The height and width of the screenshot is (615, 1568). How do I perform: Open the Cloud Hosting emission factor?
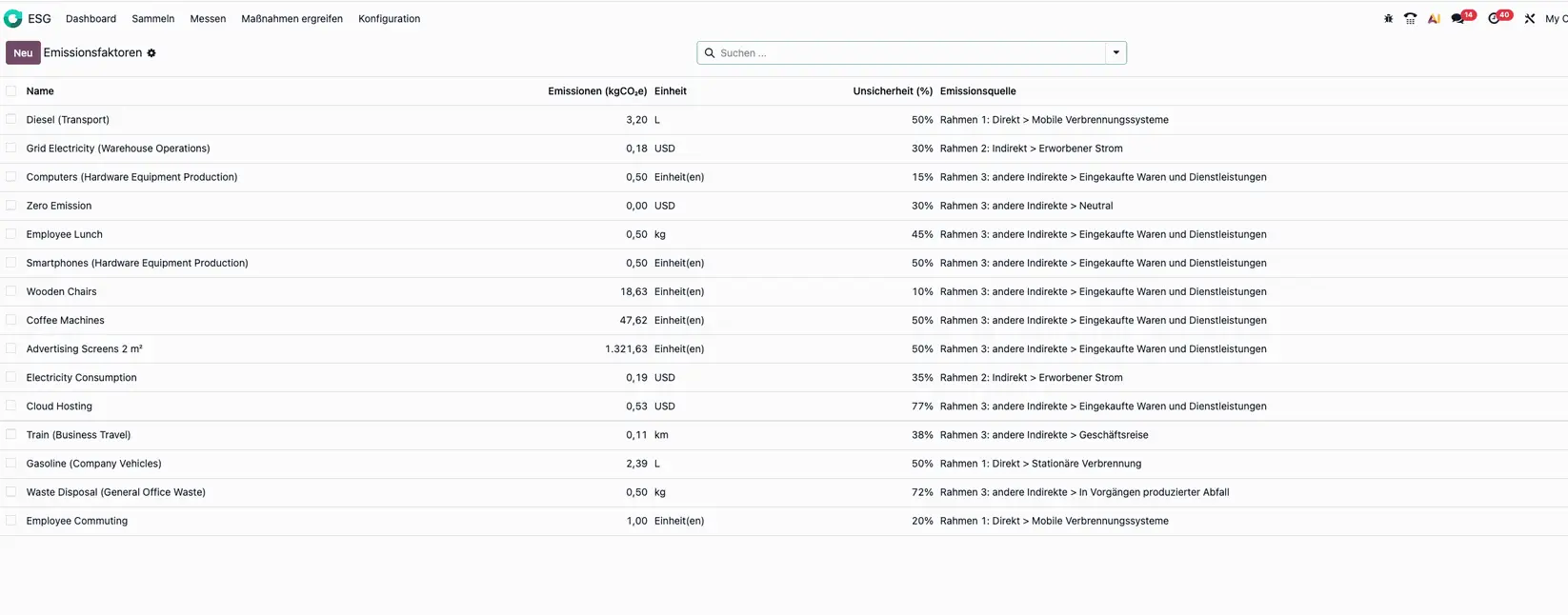59,407
